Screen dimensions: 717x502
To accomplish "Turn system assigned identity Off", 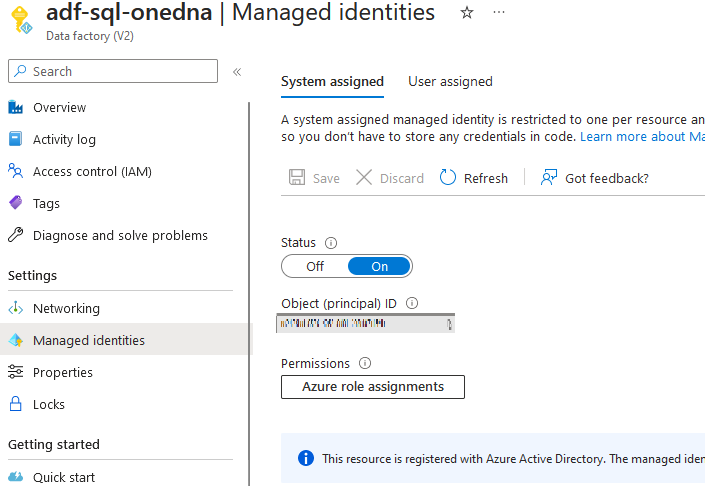I will click(x=315, y=266).
